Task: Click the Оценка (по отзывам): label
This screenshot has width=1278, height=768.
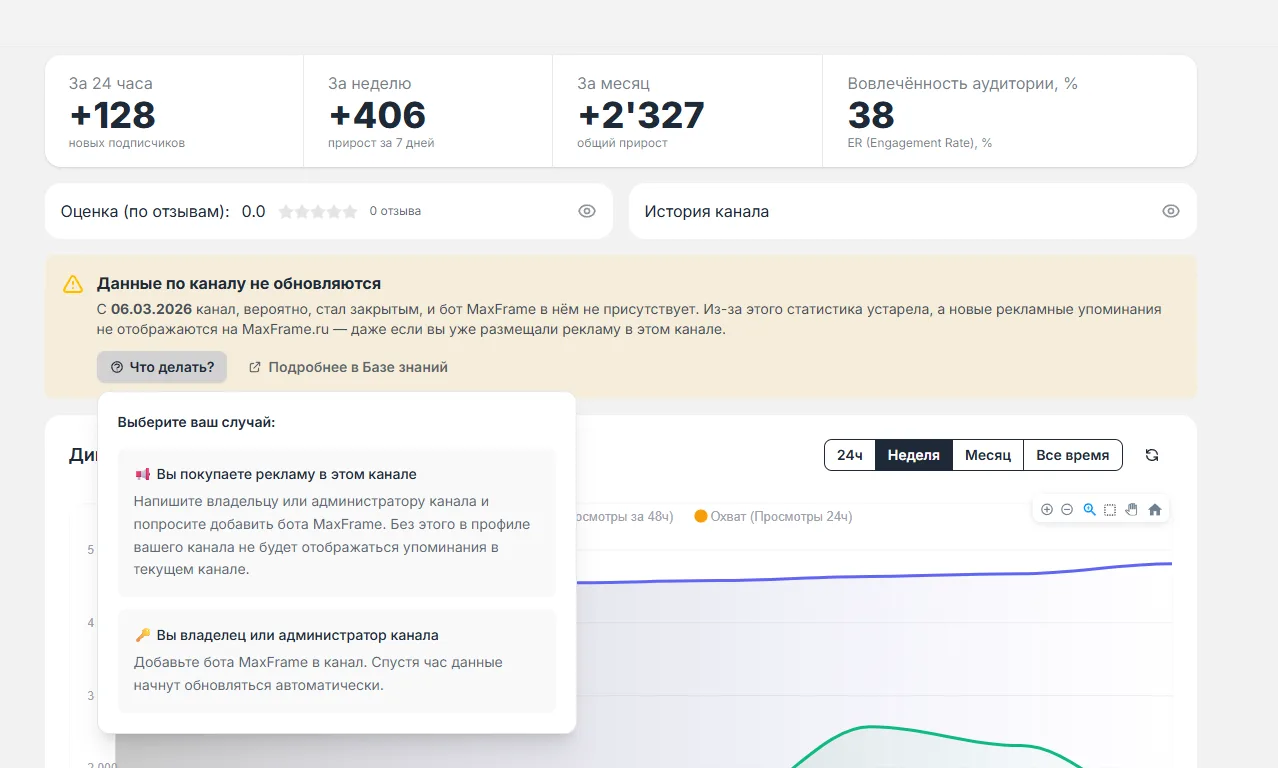Action: pyautogui.click(x=145, y=211)
